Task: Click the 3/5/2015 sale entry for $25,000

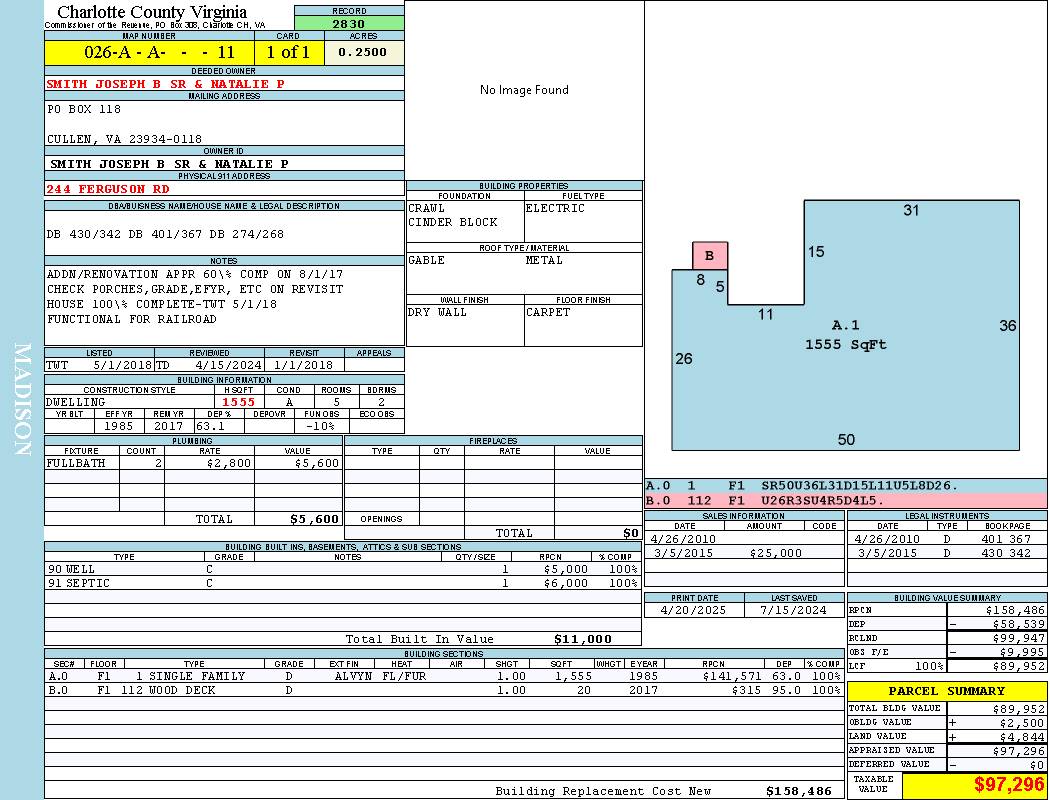Action: 742,553
